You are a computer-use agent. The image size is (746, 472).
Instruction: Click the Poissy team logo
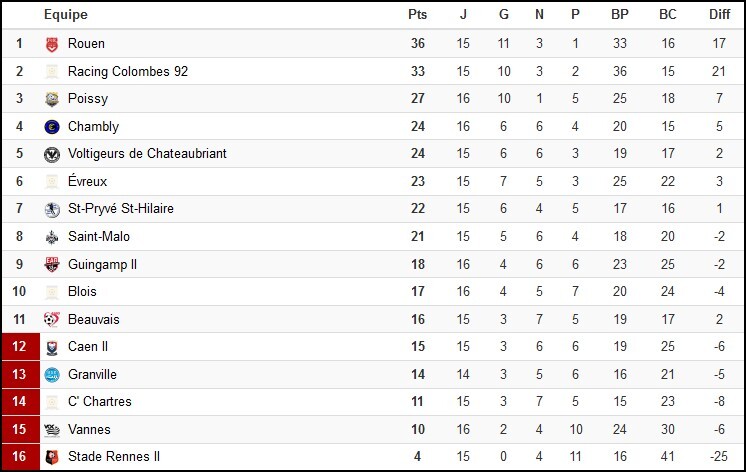click(52, 99)
